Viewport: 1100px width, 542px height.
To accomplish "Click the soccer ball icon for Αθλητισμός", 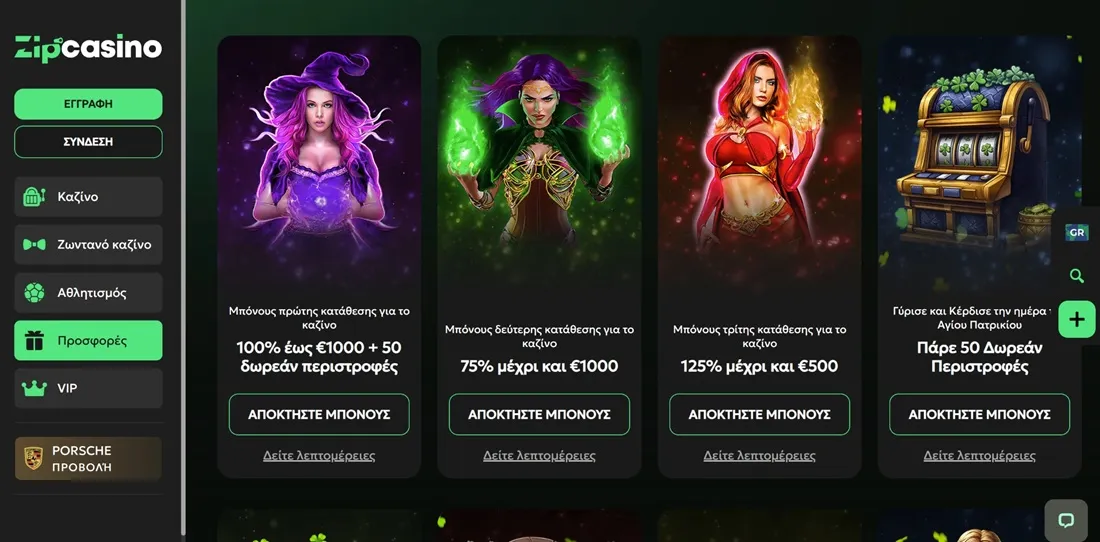I will tap(34, 292).
